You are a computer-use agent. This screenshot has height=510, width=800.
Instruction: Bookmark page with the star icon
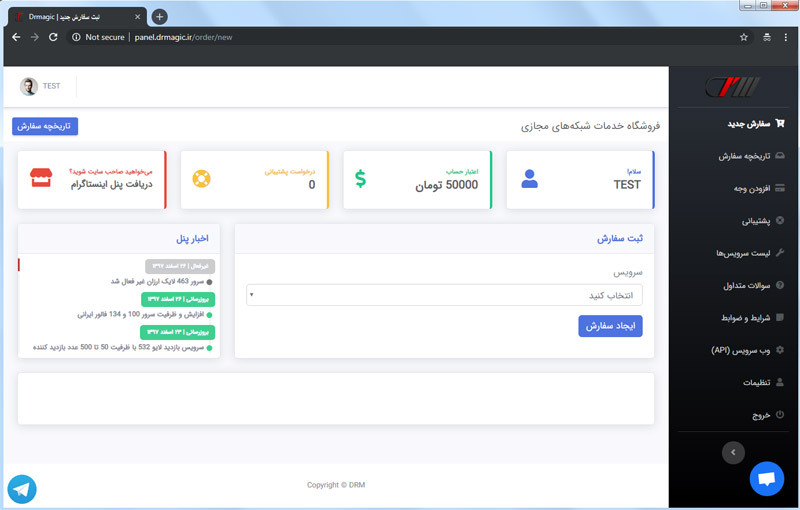[743, 37]
